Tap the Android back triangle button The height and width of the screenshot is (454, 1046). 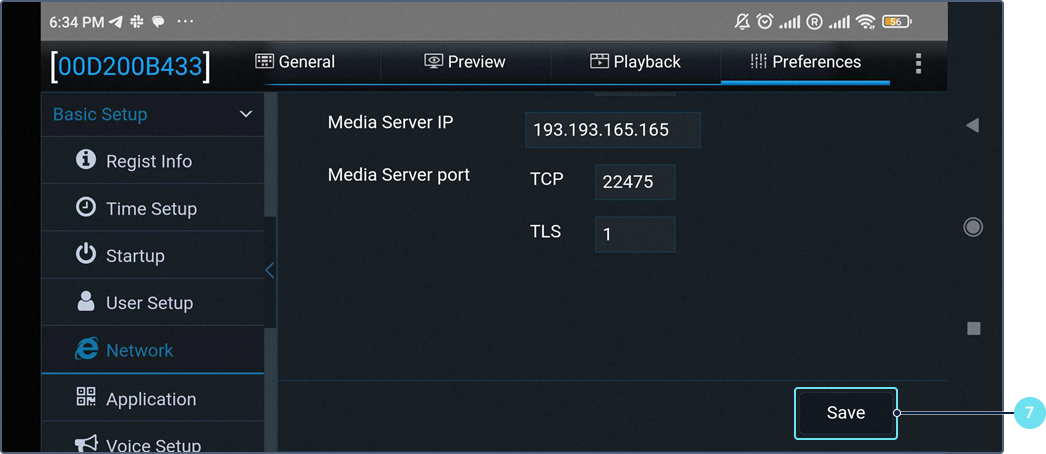point(971,125)
